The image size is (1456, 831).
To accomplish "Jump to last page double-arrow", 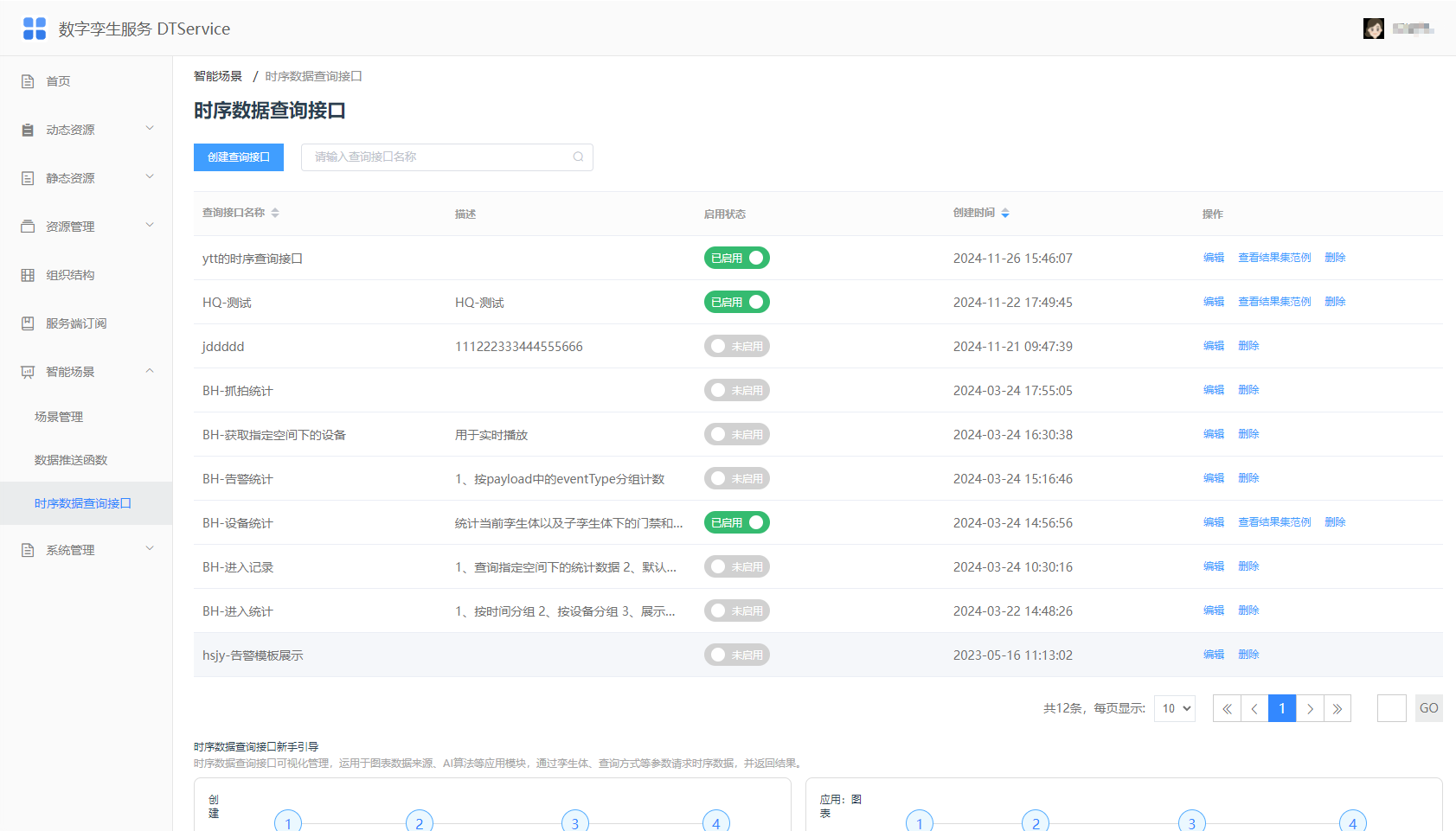I will [1337, 708].
